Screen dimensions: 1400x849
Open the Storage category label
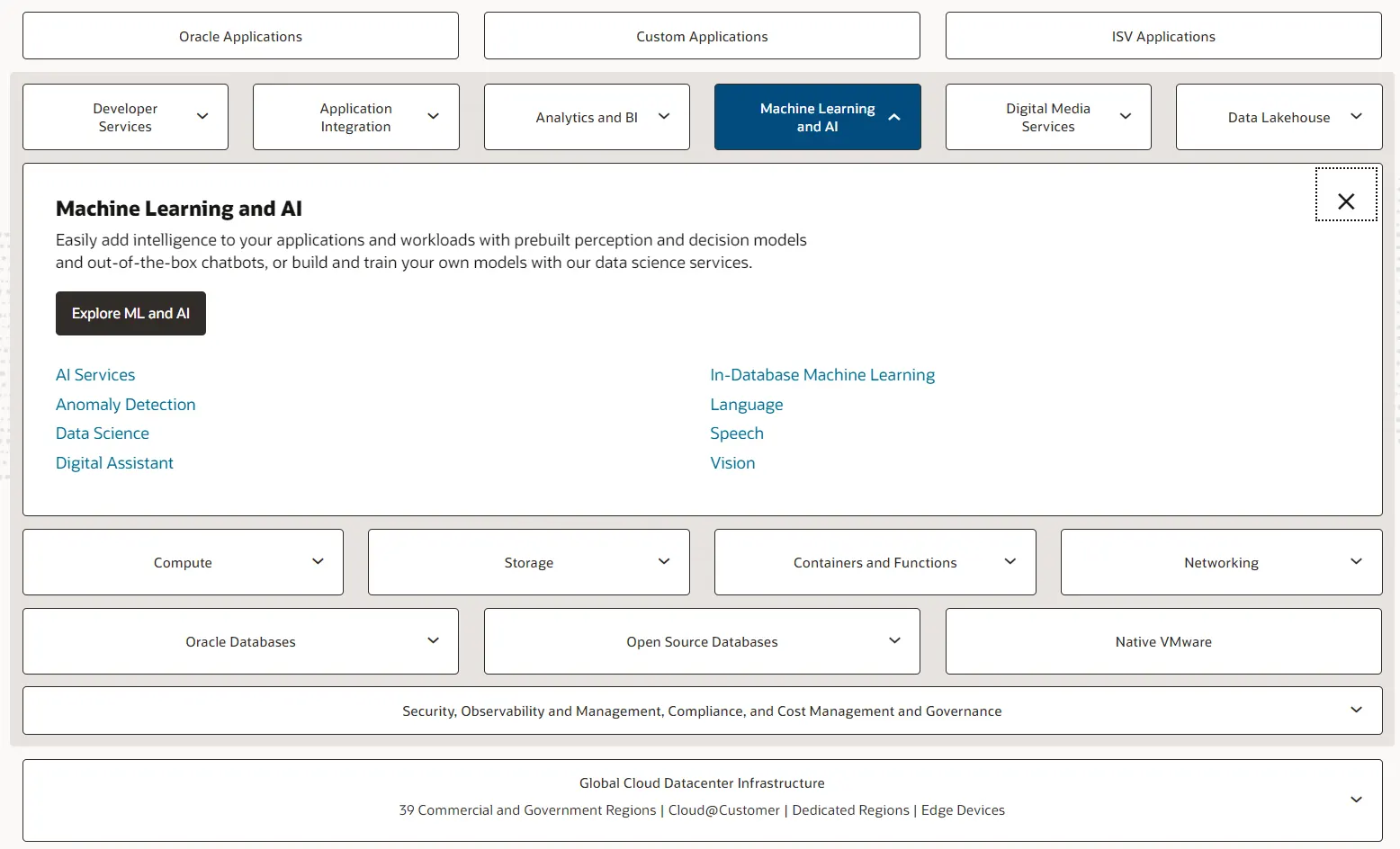click(528, 562)
